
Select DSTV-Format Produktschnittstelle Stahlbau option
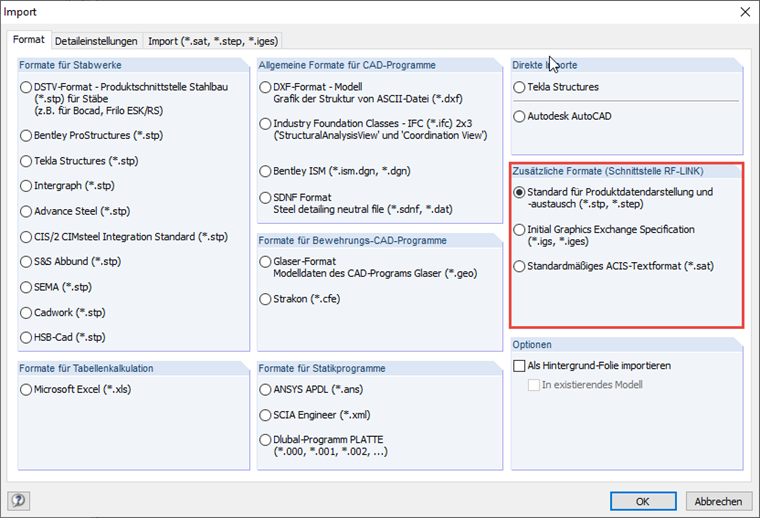pos(27,87)
